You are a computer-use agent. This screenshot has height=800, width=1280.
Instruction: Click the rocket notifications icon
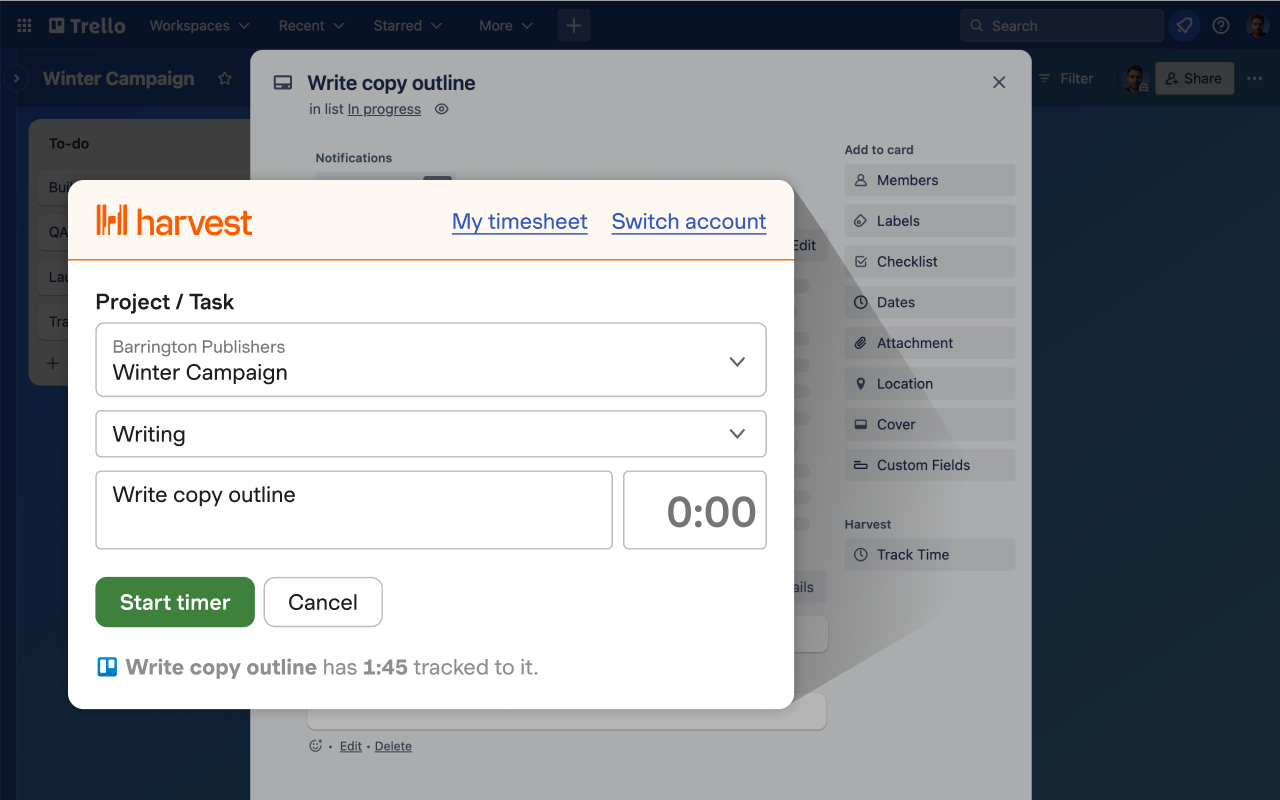point(1185,26)
